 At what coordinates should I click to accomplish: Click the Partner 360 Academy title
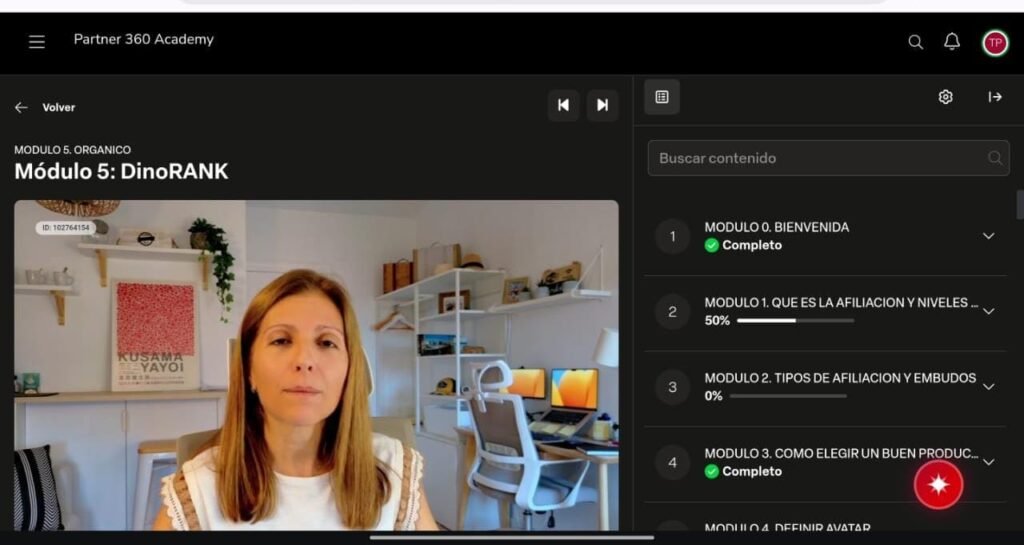pos(144,39)
